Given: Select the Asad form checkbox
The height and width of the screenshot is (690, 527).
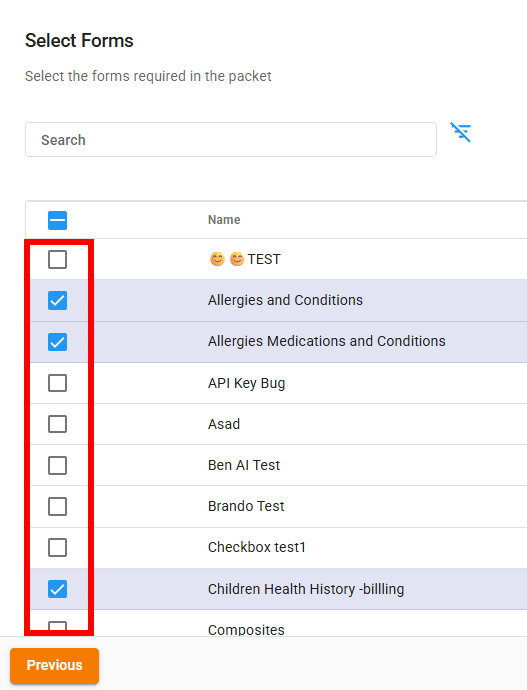Looking at the screenshot, I should click(58, 424).
